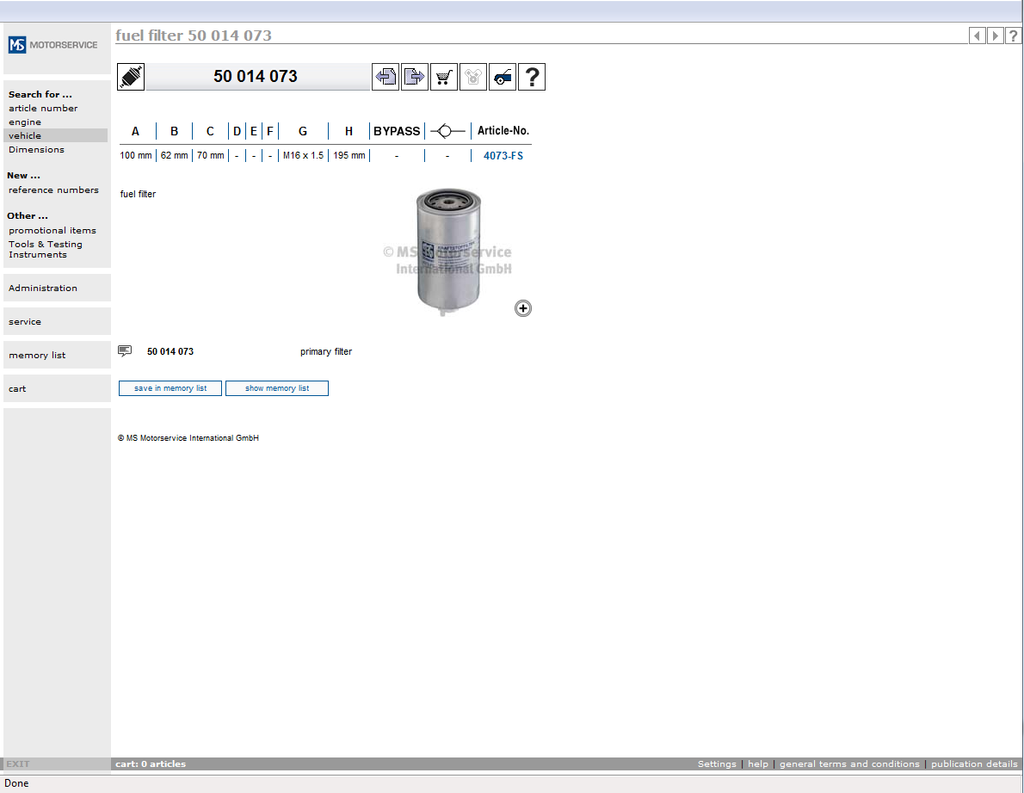The height and width of the screenshot is (793, 1024).
Task: Go forward using top-right right arrow
Action: tap(995, 36)
